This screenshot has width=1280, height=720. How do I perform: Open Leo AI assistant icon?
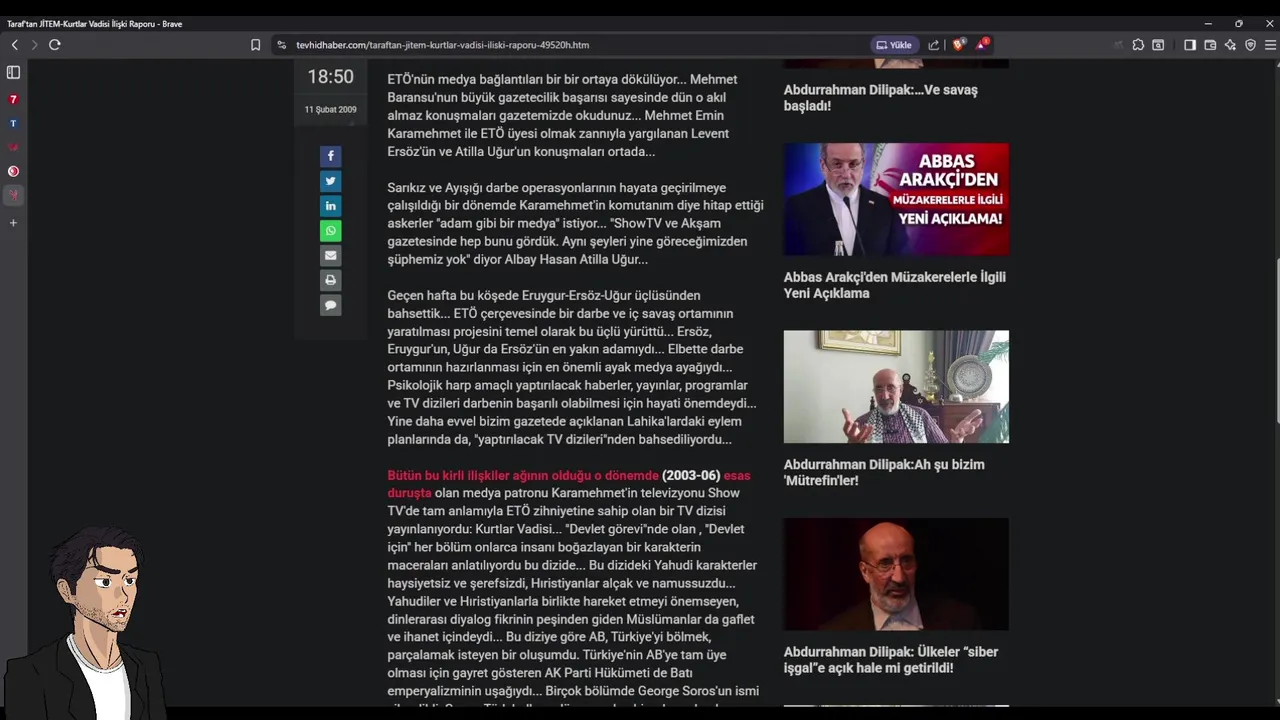pos(1230,45)
